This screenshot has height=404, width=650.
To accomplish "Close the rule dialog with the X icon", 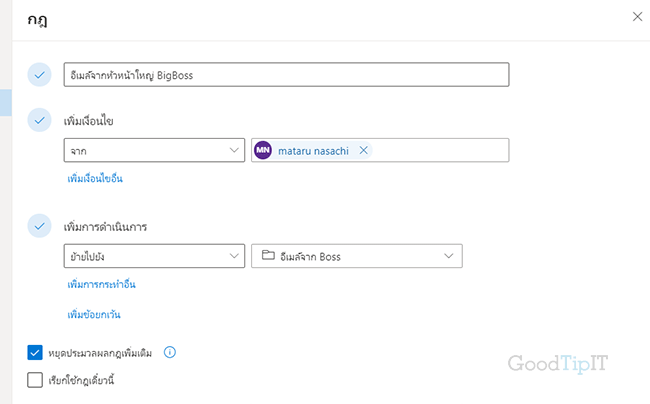I will pyautogui.click(x=637, y=17).
